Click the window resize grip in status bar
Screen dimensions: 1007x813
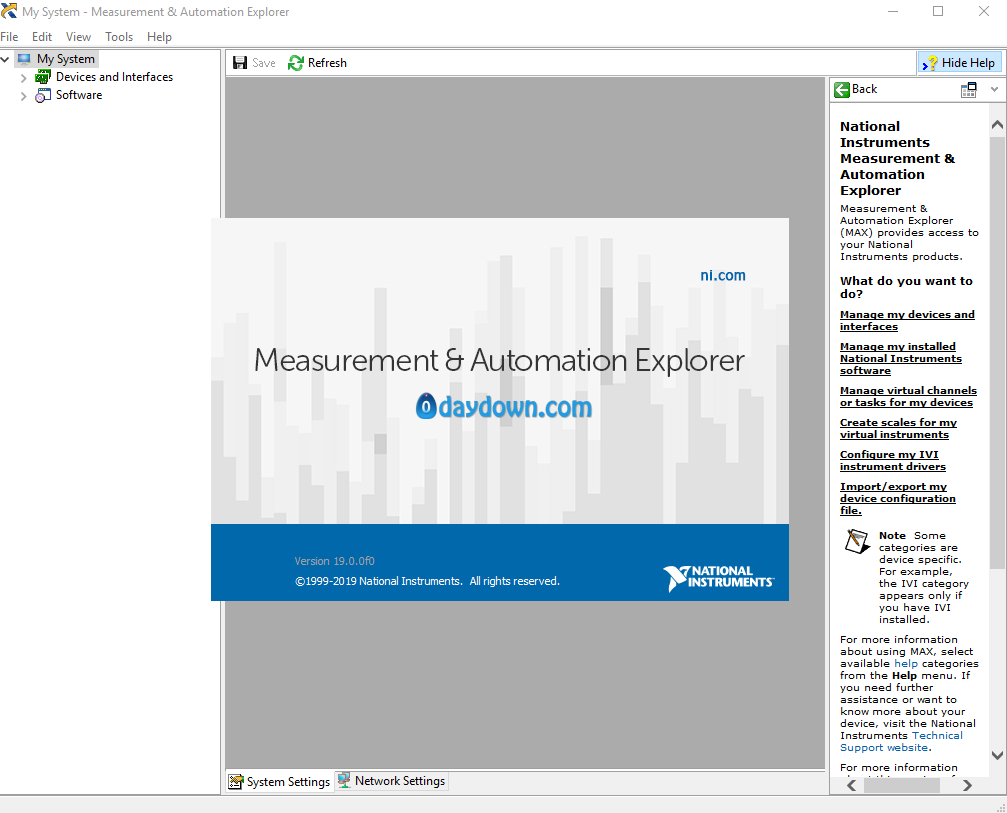pyautogui.click(x=1001, y=807)
